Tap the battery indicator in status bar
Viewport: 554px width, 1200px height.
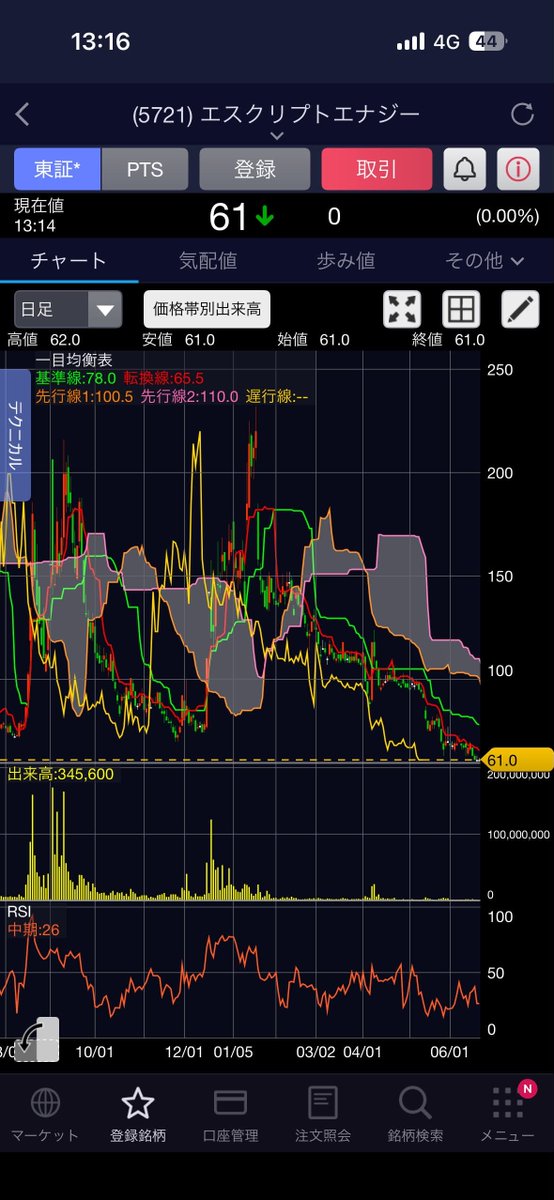[487, 42]
